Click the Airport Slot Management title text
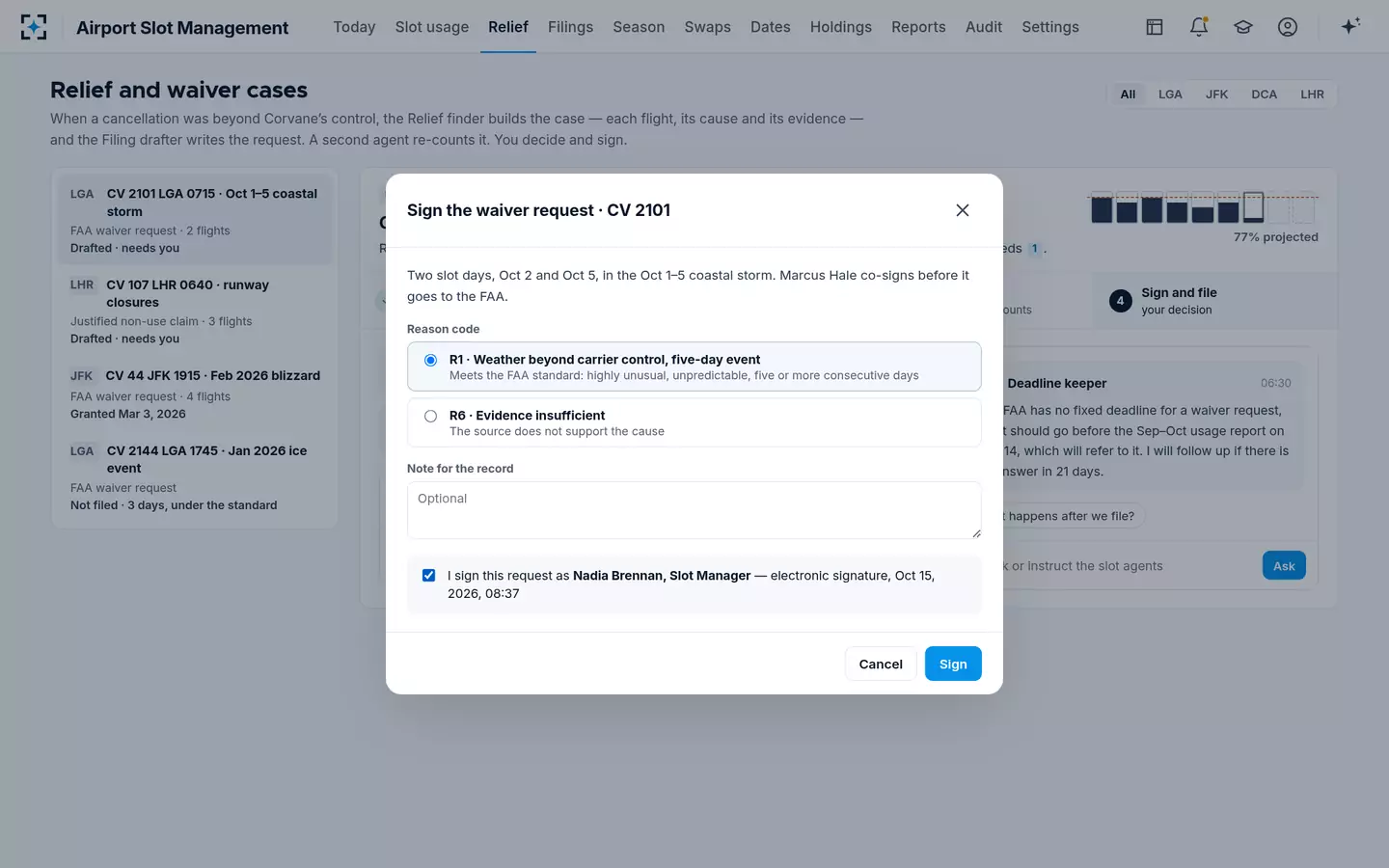Viewport: 1389px width, 868px height. pos(182,28)
